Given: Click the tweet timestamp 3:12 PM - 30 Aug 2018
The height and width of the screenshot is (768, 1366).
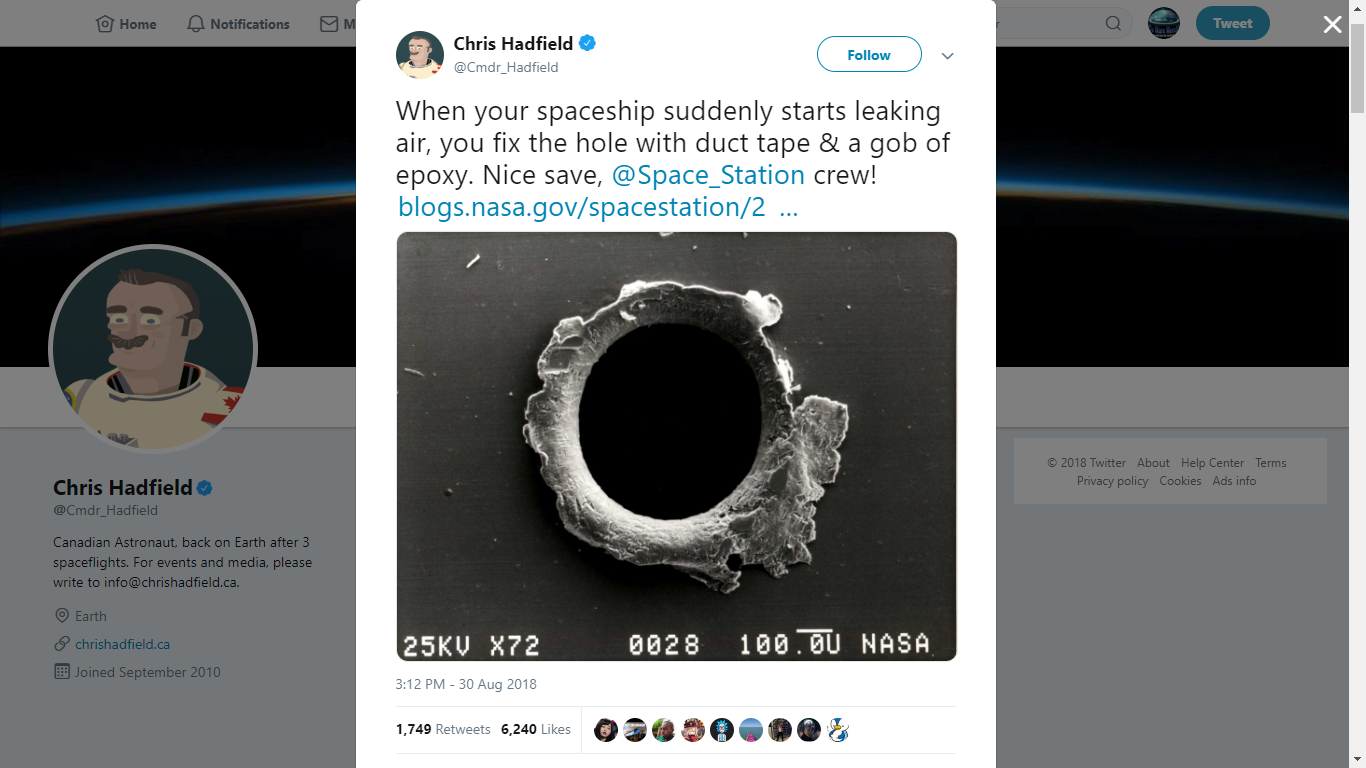Looking at the screenshot, I should tap(466, 684).
